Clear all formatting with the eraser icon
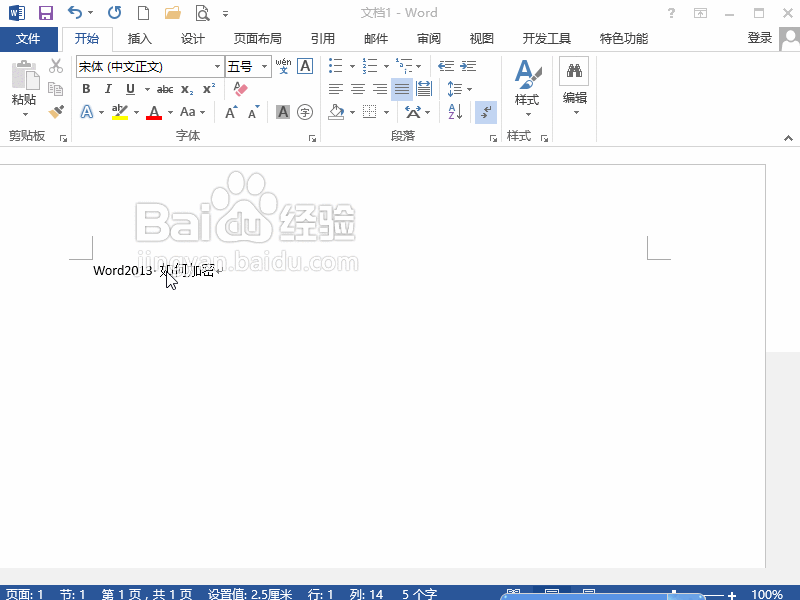 240,89
